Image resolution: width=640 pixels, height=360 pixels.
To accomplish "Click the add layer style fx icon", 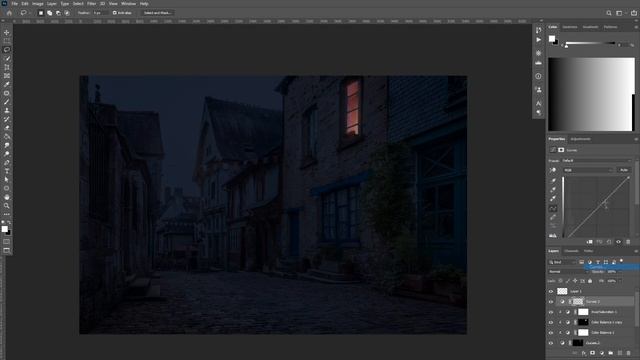I will pyautogui.click(x=584, y=353).
